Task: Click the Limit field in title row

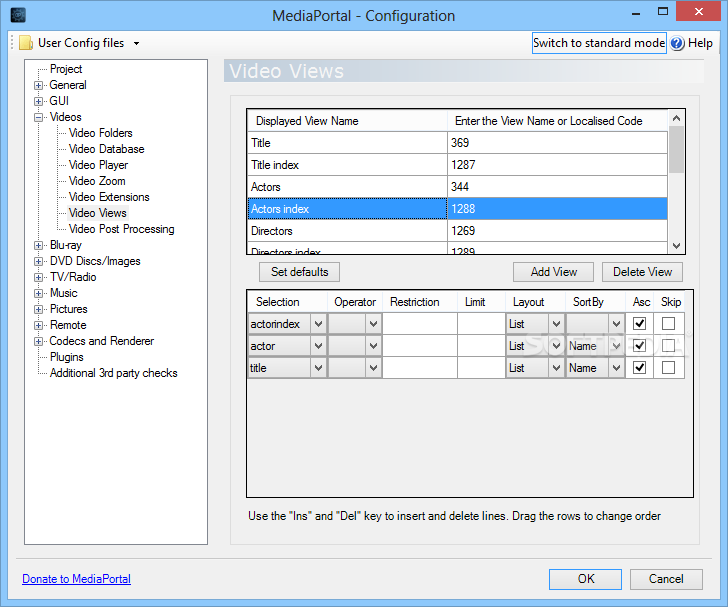Action: click(481, 368)
